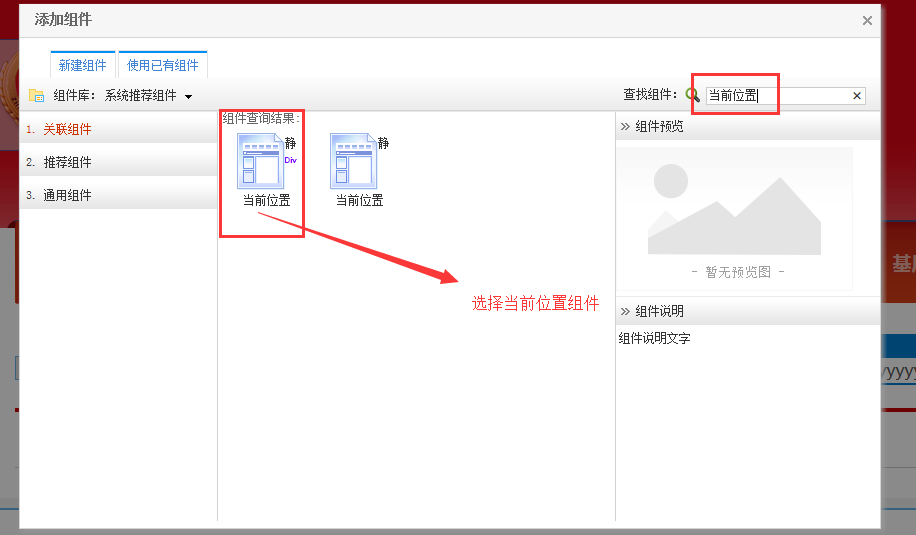The height and width of the screenshot is (535, 916).
Task: Close the 添加组件 dialog
Action: click(867, 20)
